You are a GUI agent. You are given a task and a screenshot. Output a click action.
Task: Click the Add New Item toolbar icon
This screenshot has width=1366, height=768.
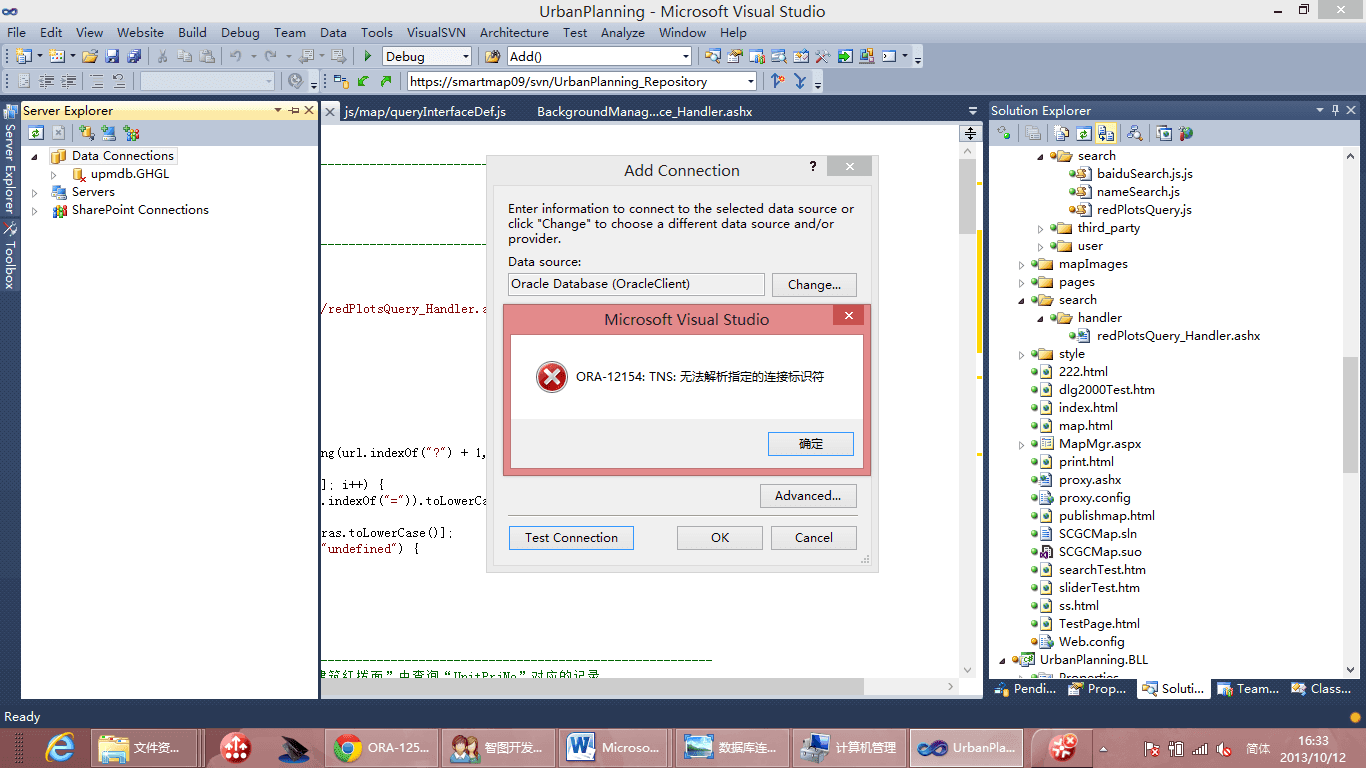pyautogui.click(x=57, y=56)
